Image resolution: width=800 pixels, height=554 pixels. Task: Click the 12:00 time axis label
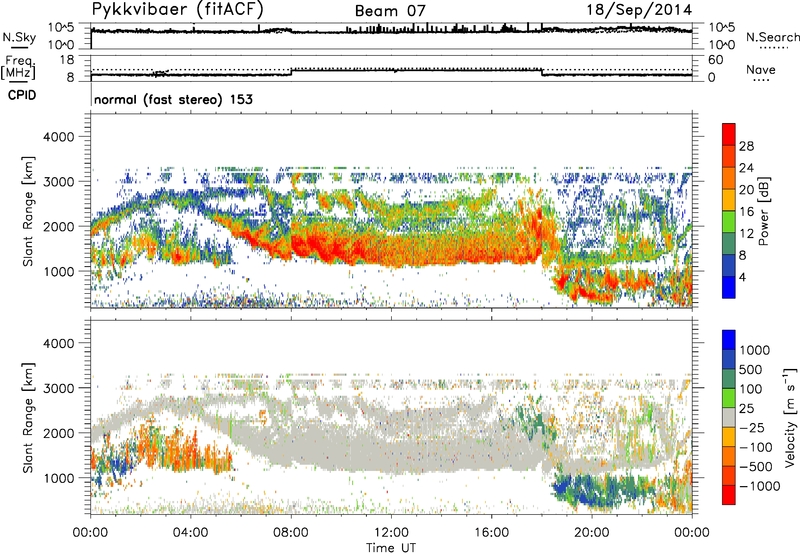pyautogui.click(x=391, y=533)
